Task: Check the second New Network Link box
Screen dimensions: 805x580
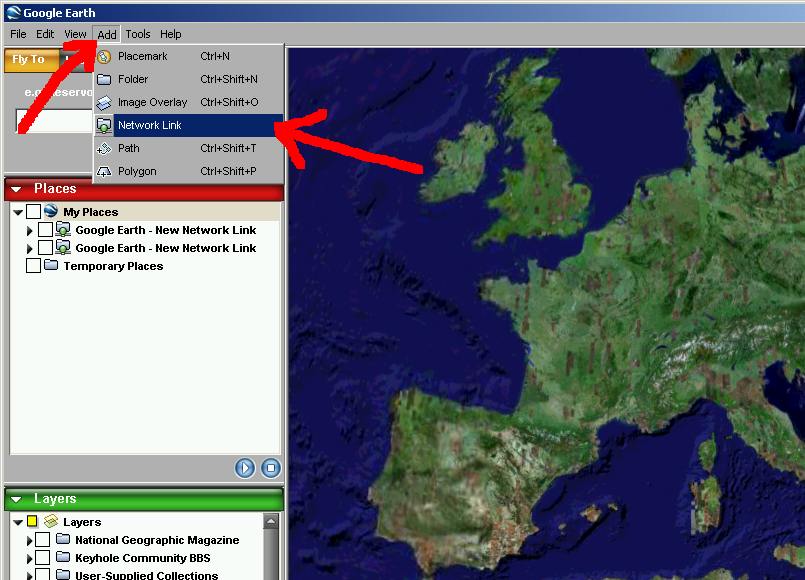Action: (46, 247)
